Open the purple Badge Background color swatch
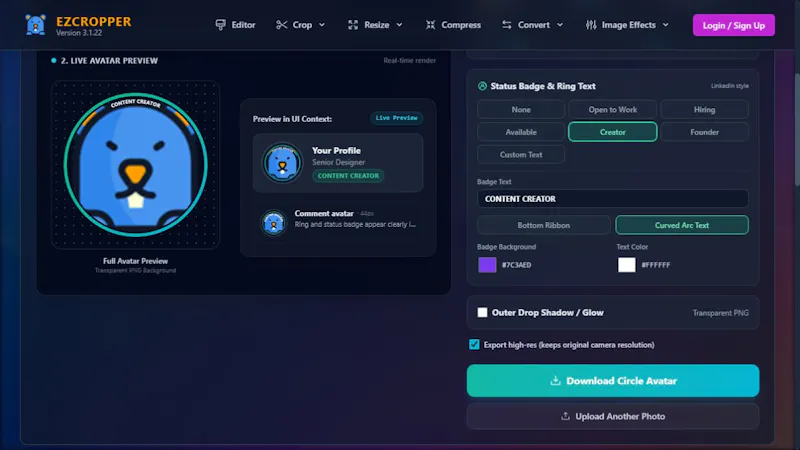The width and height of the screenshot is (800, 450). [x=487, y=265]
